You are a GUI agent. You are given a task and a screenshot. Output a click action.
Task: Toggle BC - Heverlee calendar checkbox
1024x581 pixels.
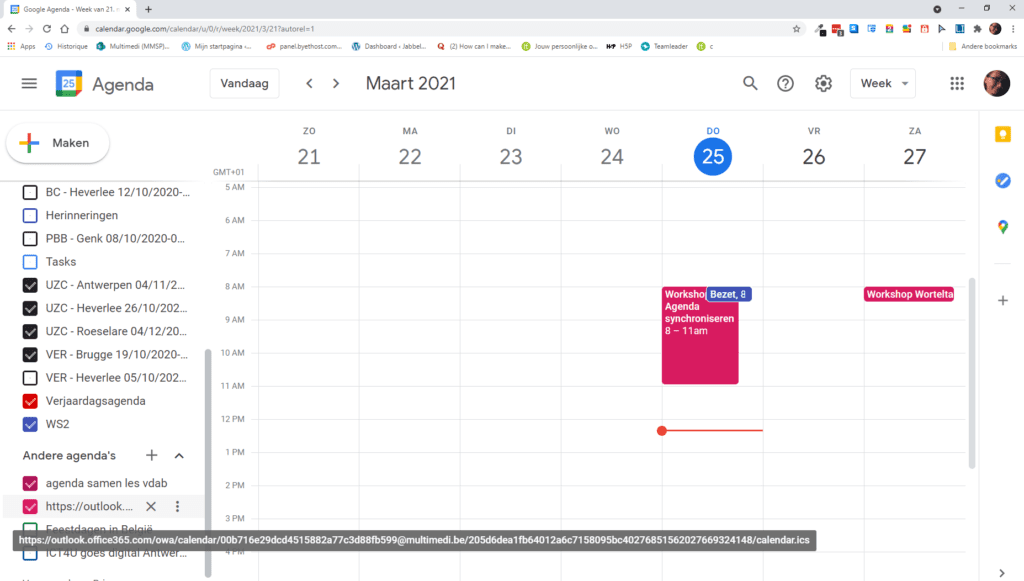coord(30,193)
